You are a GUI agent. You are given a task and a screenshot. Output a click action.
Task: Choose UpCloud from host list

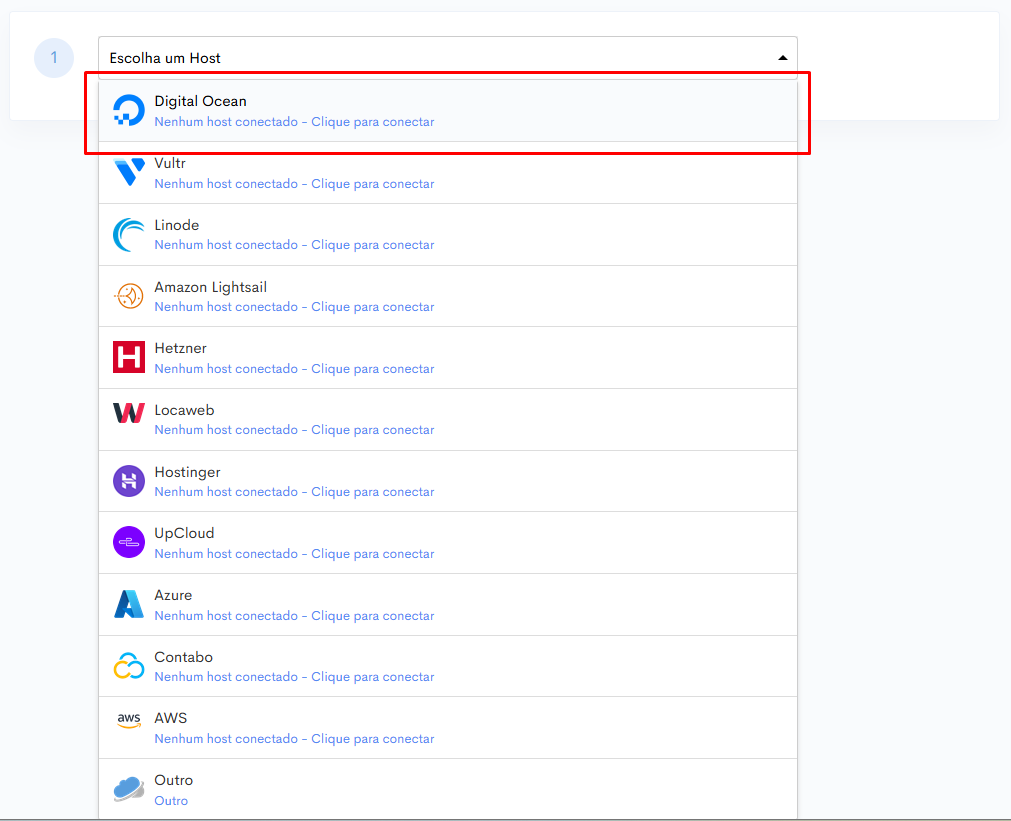(447, 543)
